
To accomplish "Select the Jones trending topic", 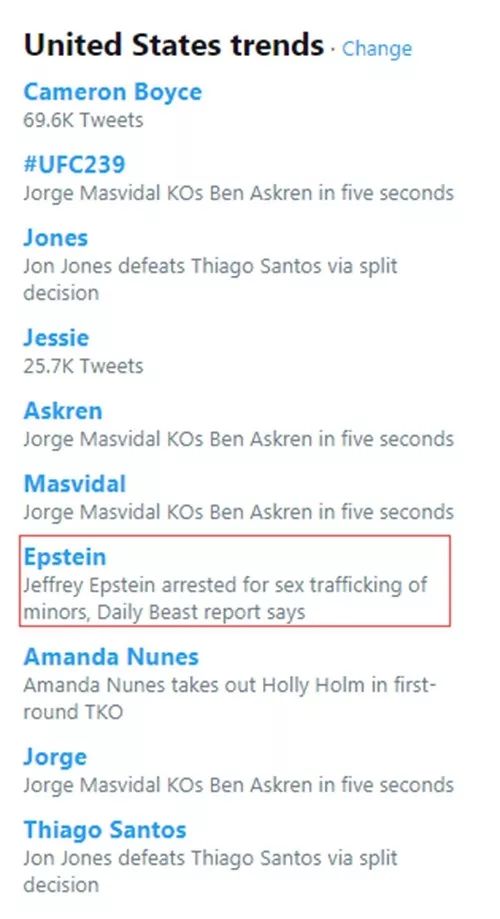I will click(x=56, y=237).
